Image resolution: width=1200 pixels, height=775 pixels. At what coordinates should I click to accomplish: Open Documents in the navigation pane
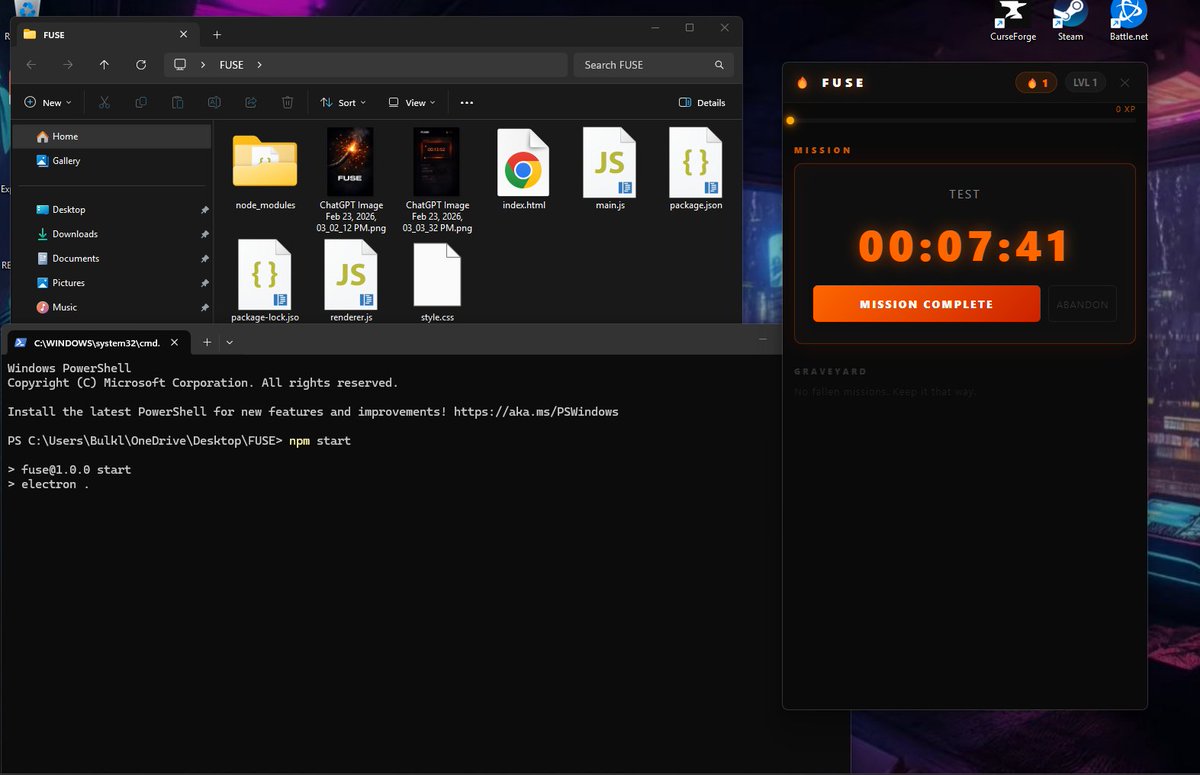[x=112, y=258]
